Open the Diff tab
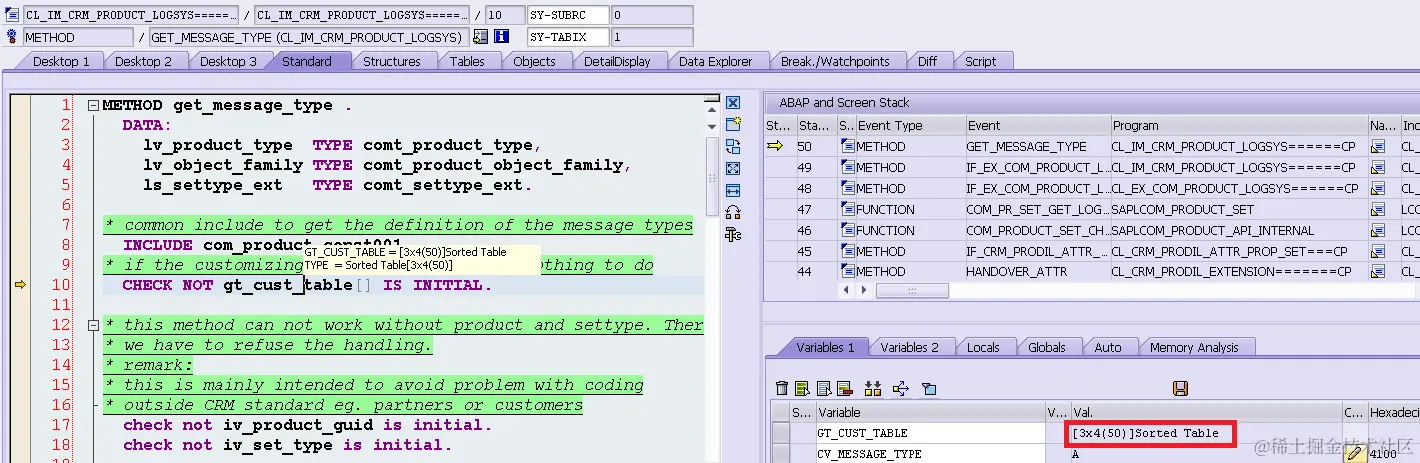Viewport: 1420px width, 463px height. coord(927,62)
